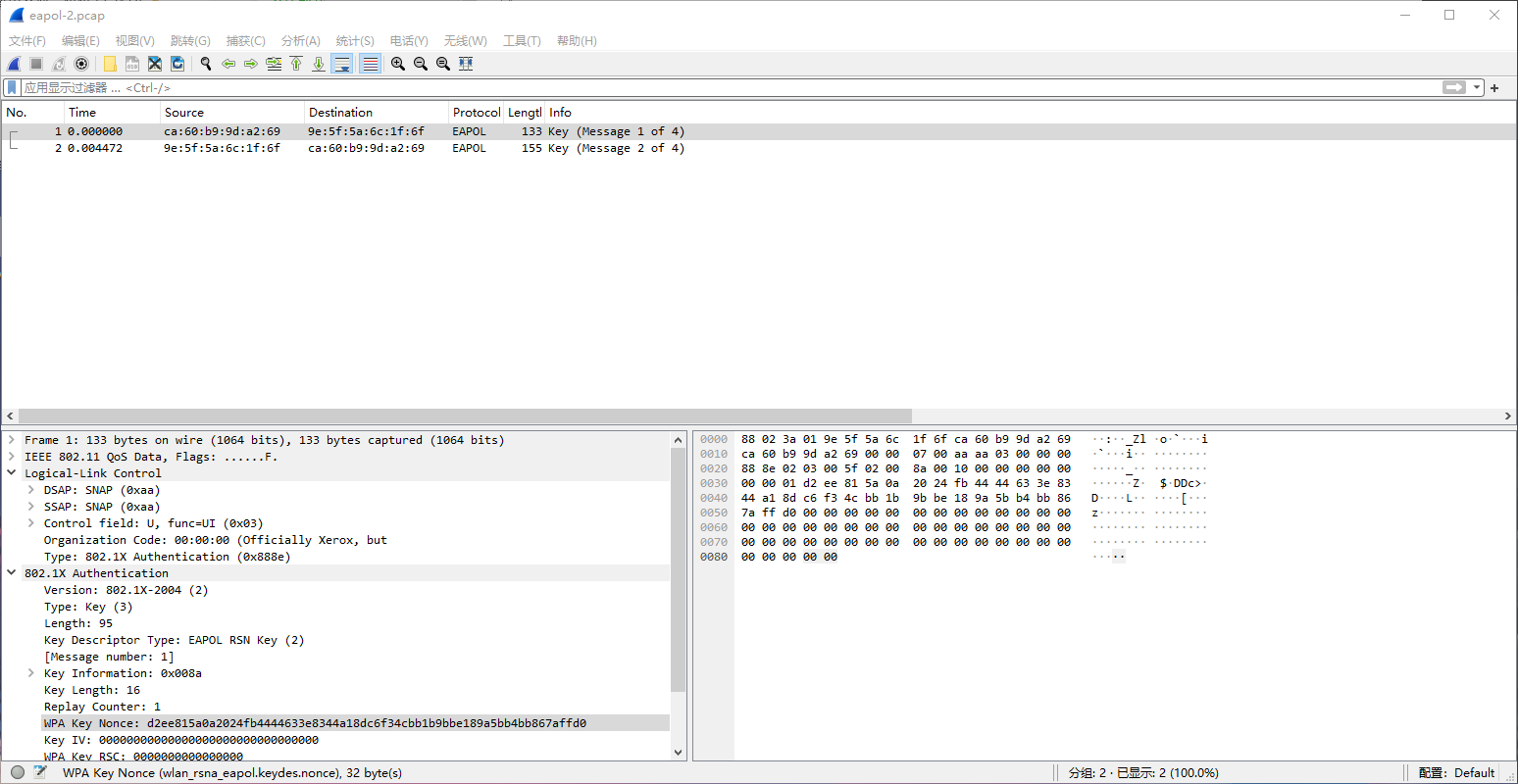Jump to last packet icon
1518x784 pixels.
tap(319, 64)
